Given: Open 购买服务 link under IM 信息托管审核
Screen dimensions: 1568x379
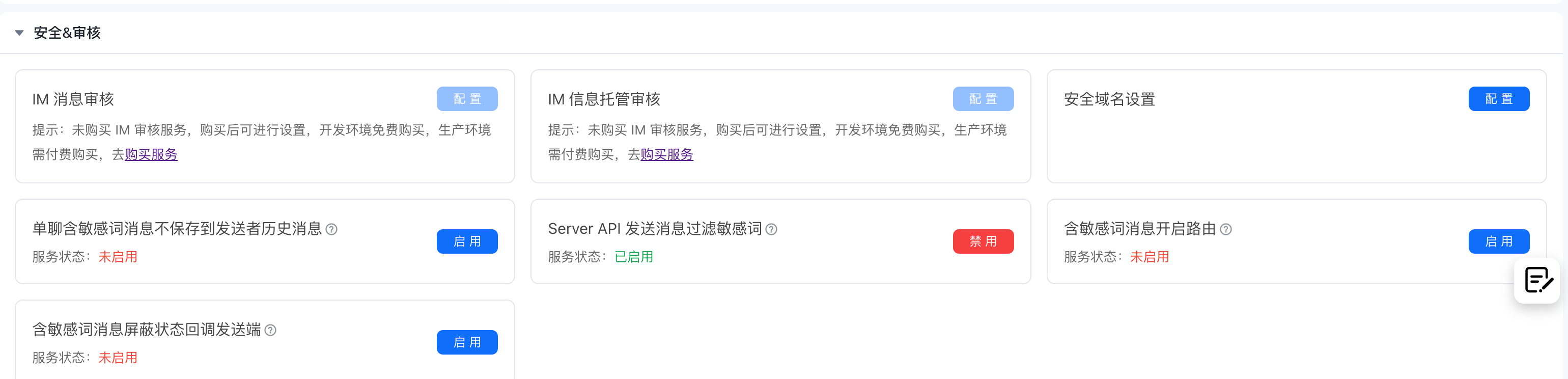Looking at the screenshot, I should coord(666,155).
